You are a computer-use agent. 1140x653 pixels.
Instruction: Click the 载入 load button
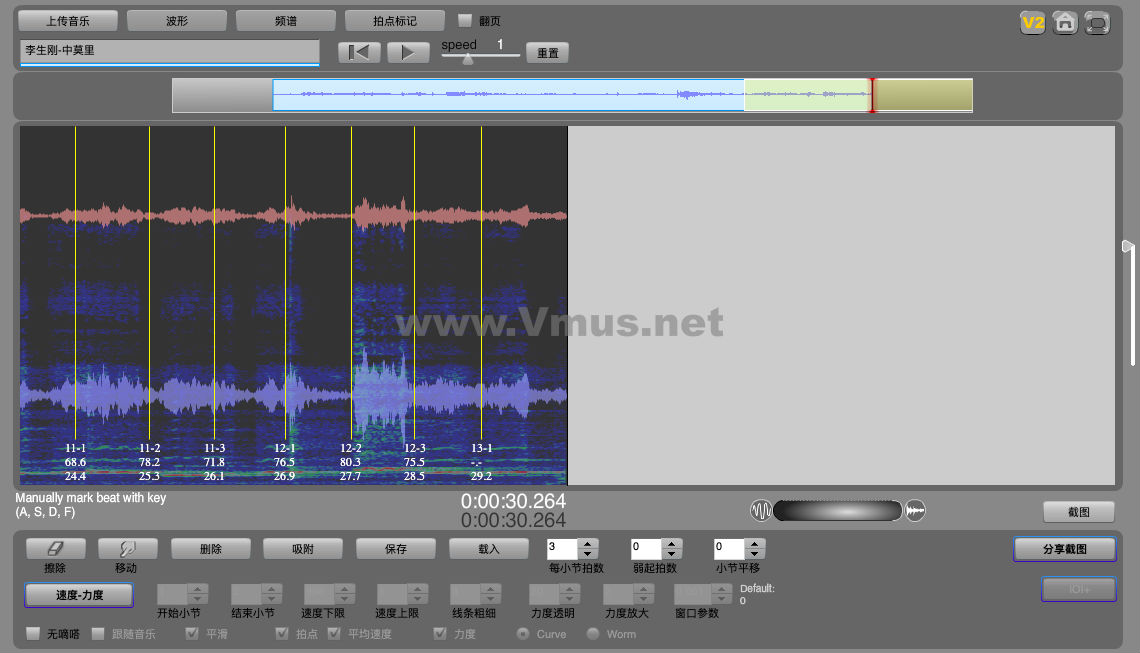point(489,549)
